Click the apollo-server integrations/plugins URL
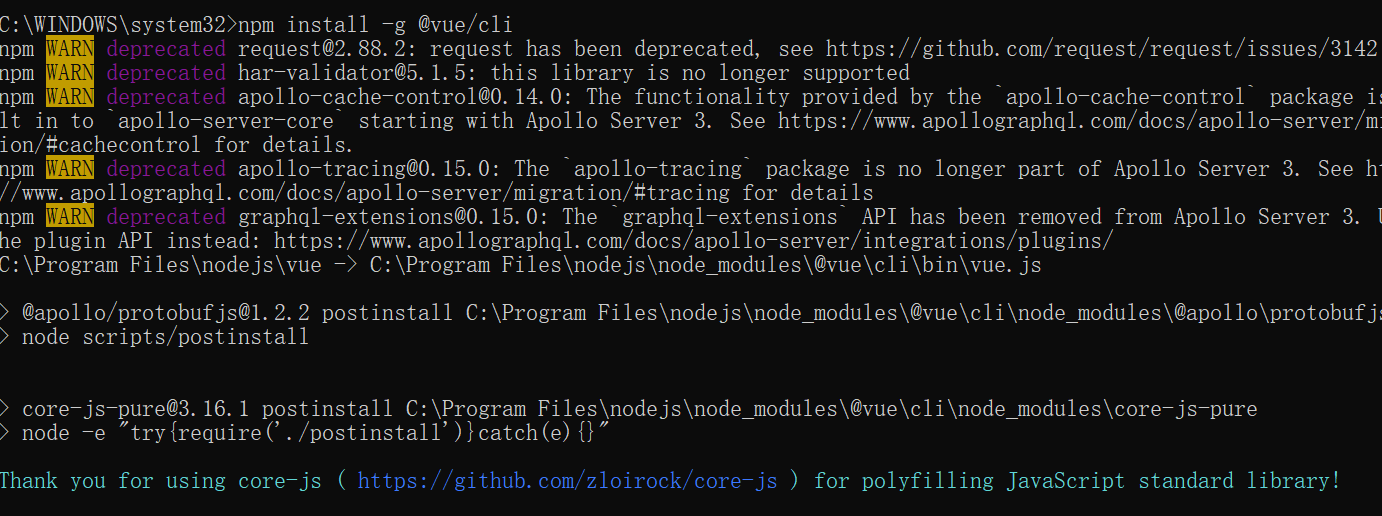The image size is (1382, 516). (693, 241)
